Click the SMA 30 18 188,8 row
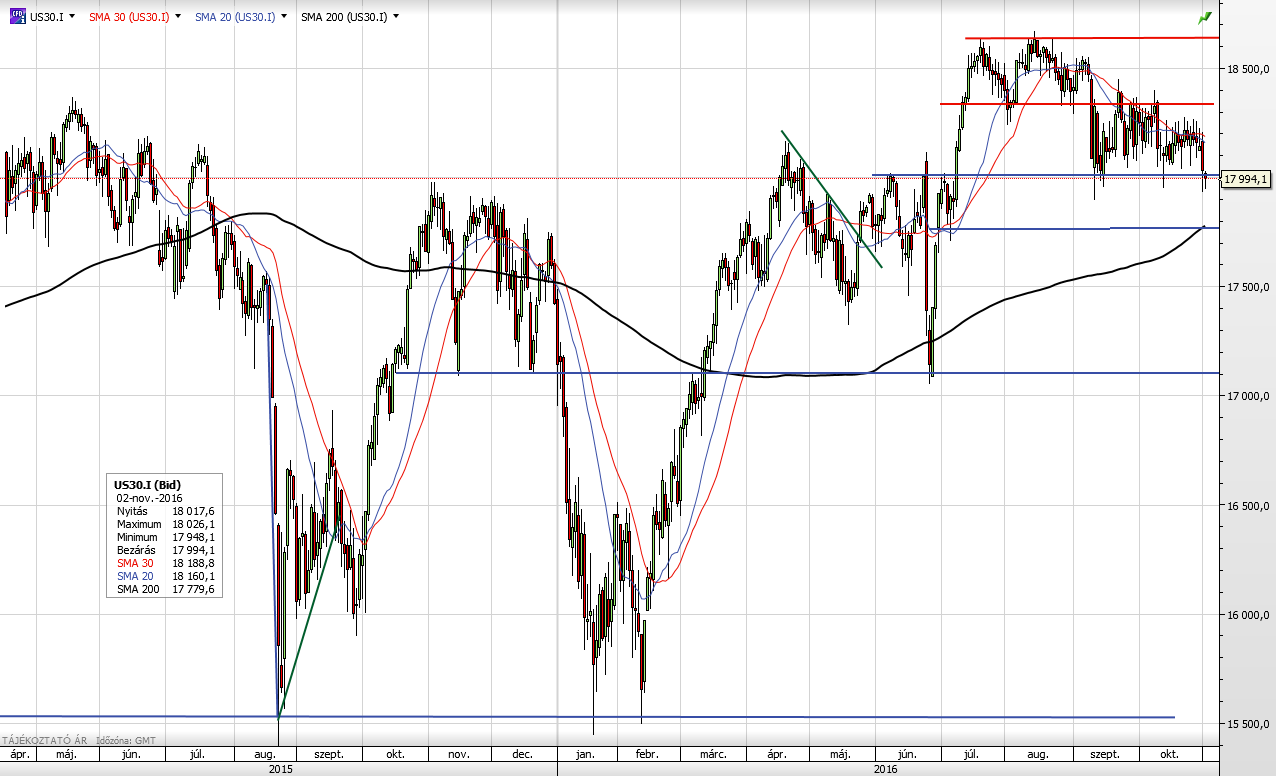Screen dimensions: 1276x776 coord(165,563)
